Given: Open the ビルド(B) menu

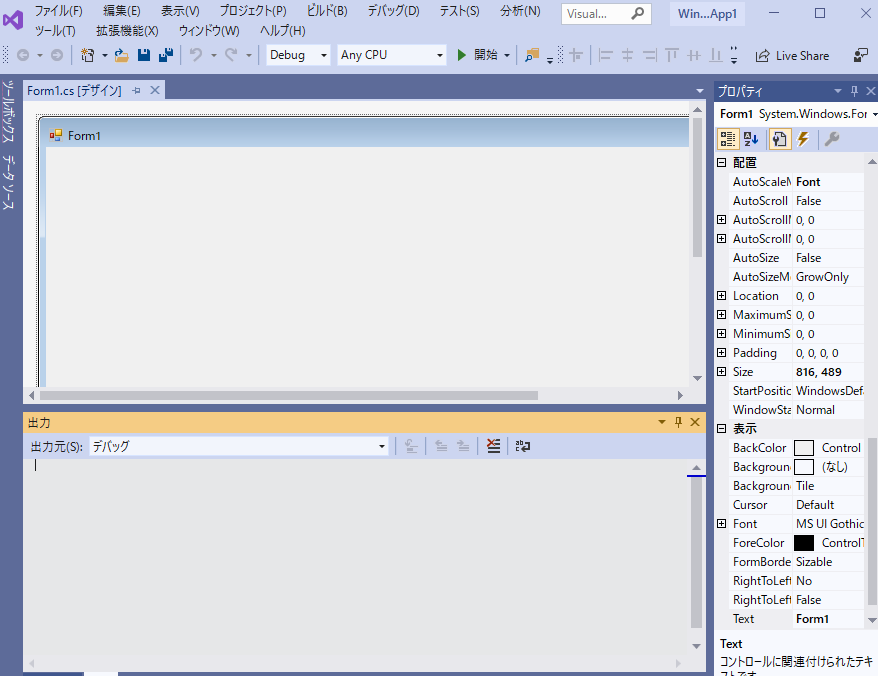Looking at the screenshot, I should pyautogui.click(x=327, y=11).
